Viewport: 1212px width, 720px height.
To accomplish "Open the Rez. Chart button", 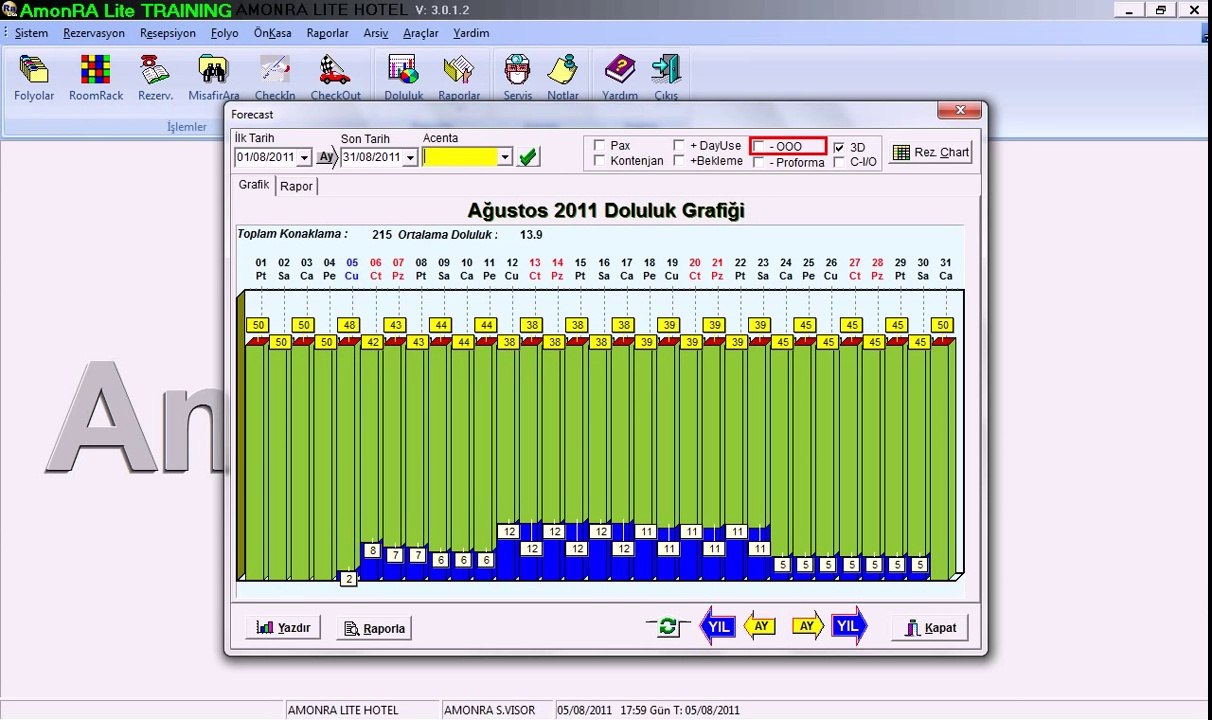I will click(x=930, y=152).
